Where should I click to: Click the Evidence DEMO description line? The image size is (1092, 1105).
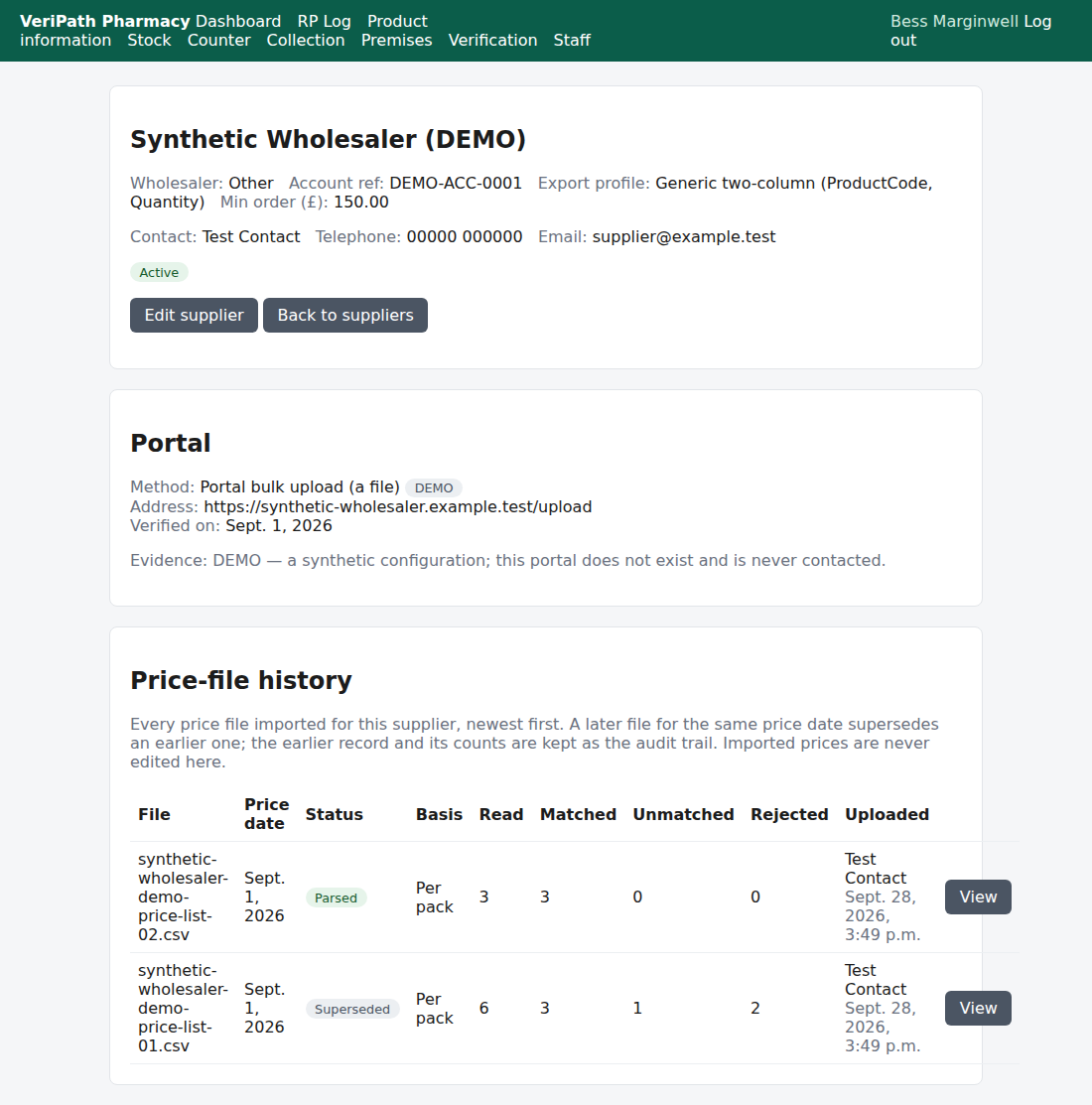coord(508,561)
